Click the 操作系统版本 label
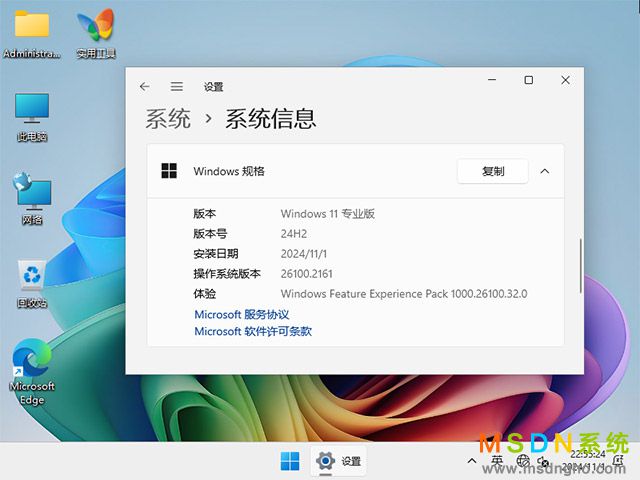This screenshot has height=480, width=640. [x=227, y=273]
